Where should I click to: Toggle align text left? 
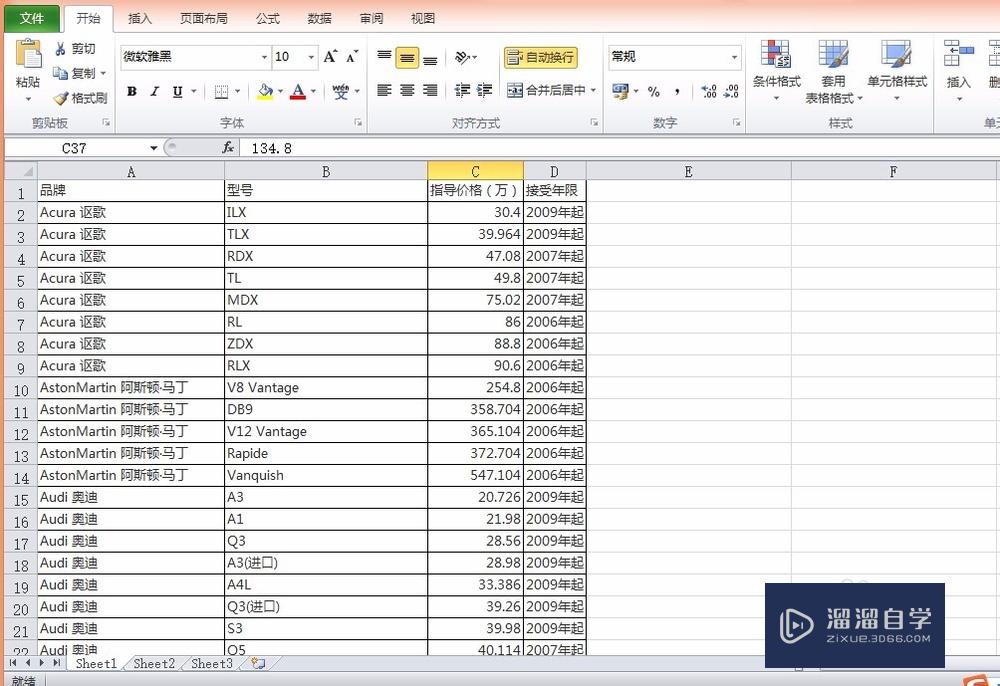click(x=384, y=91)
